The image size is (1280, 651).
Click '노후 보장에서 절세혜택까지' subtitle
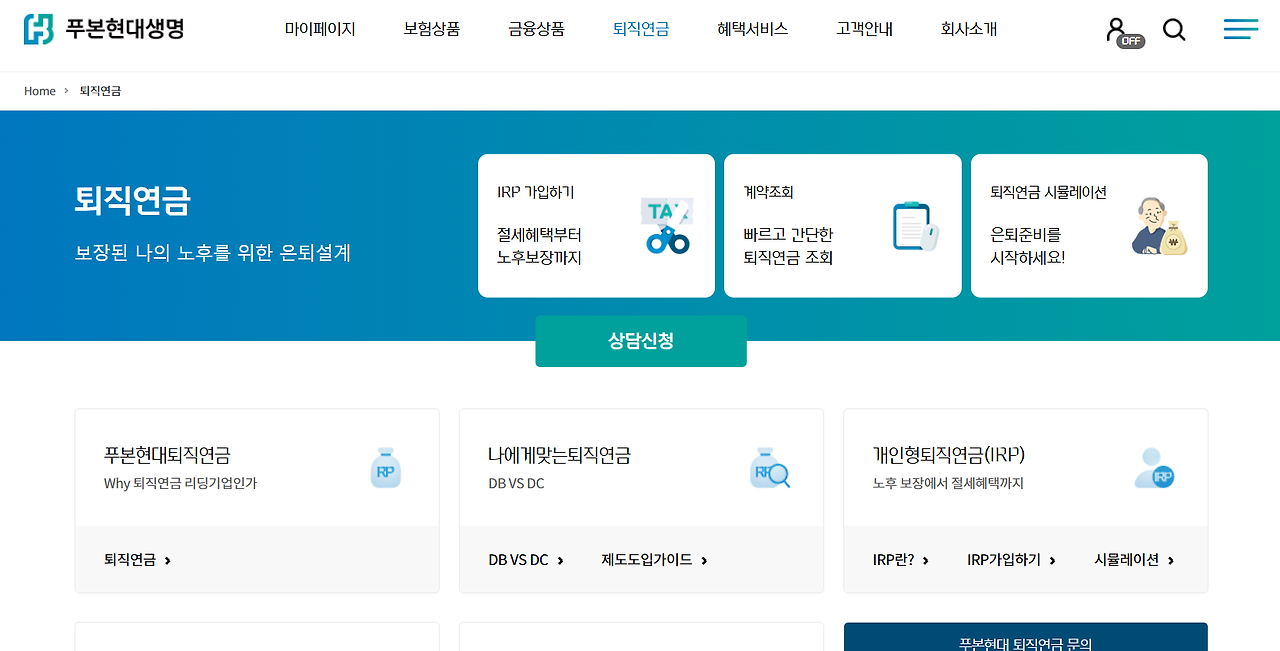[948, 483]
